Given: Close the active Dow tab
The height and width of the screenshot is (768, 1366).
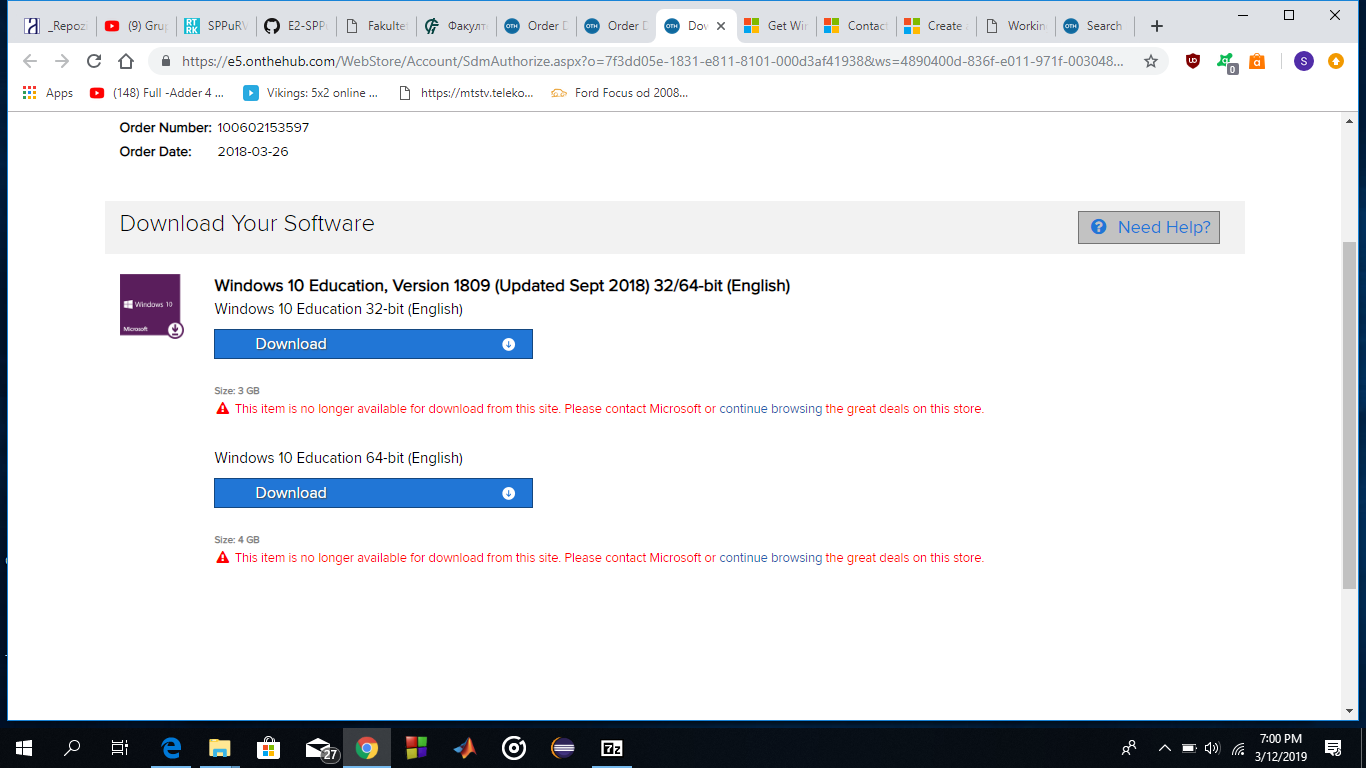Looking at the screenshot, I should point(721,26).
